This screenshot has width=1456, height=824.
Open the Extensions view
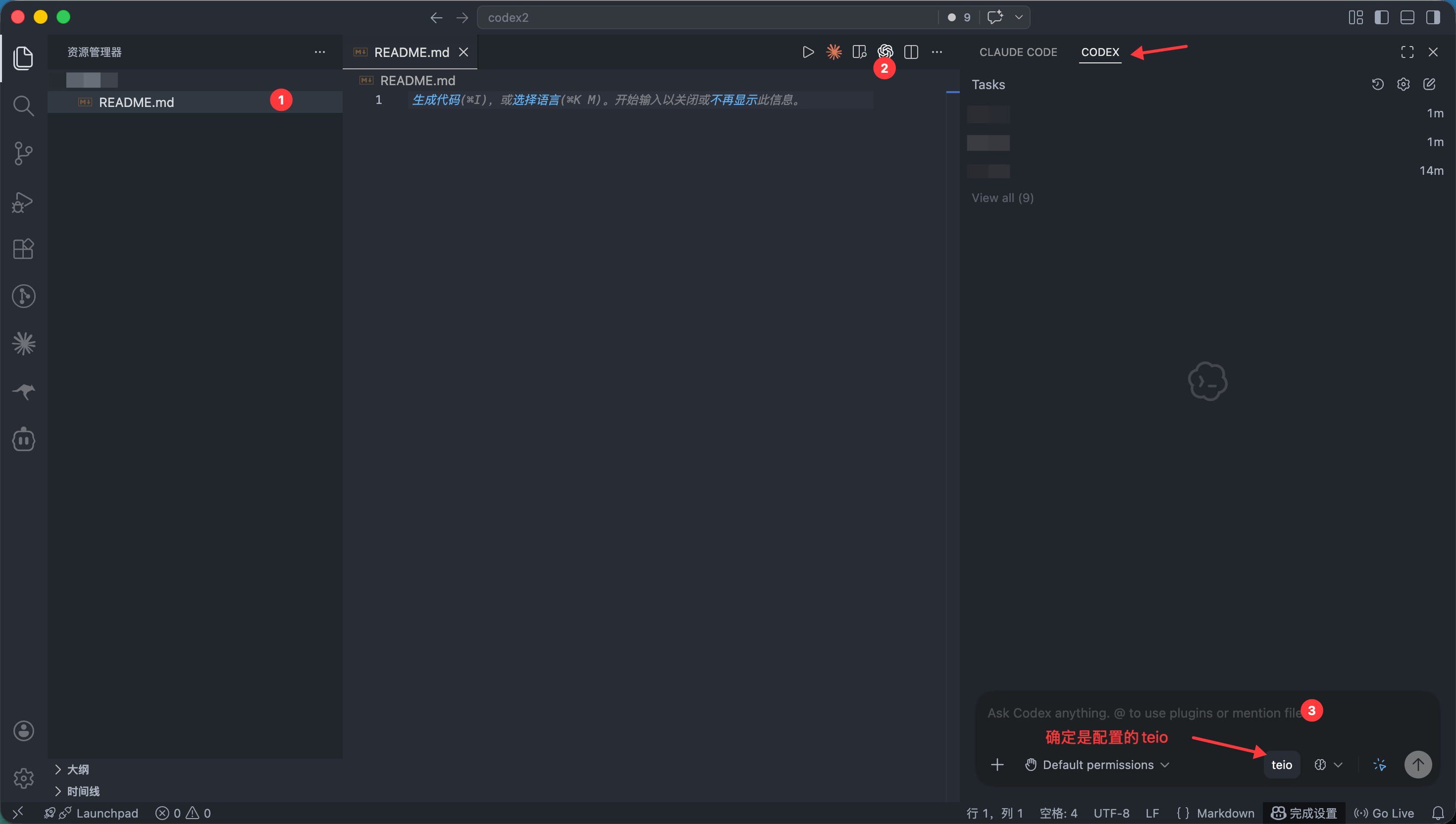point(23,249)
